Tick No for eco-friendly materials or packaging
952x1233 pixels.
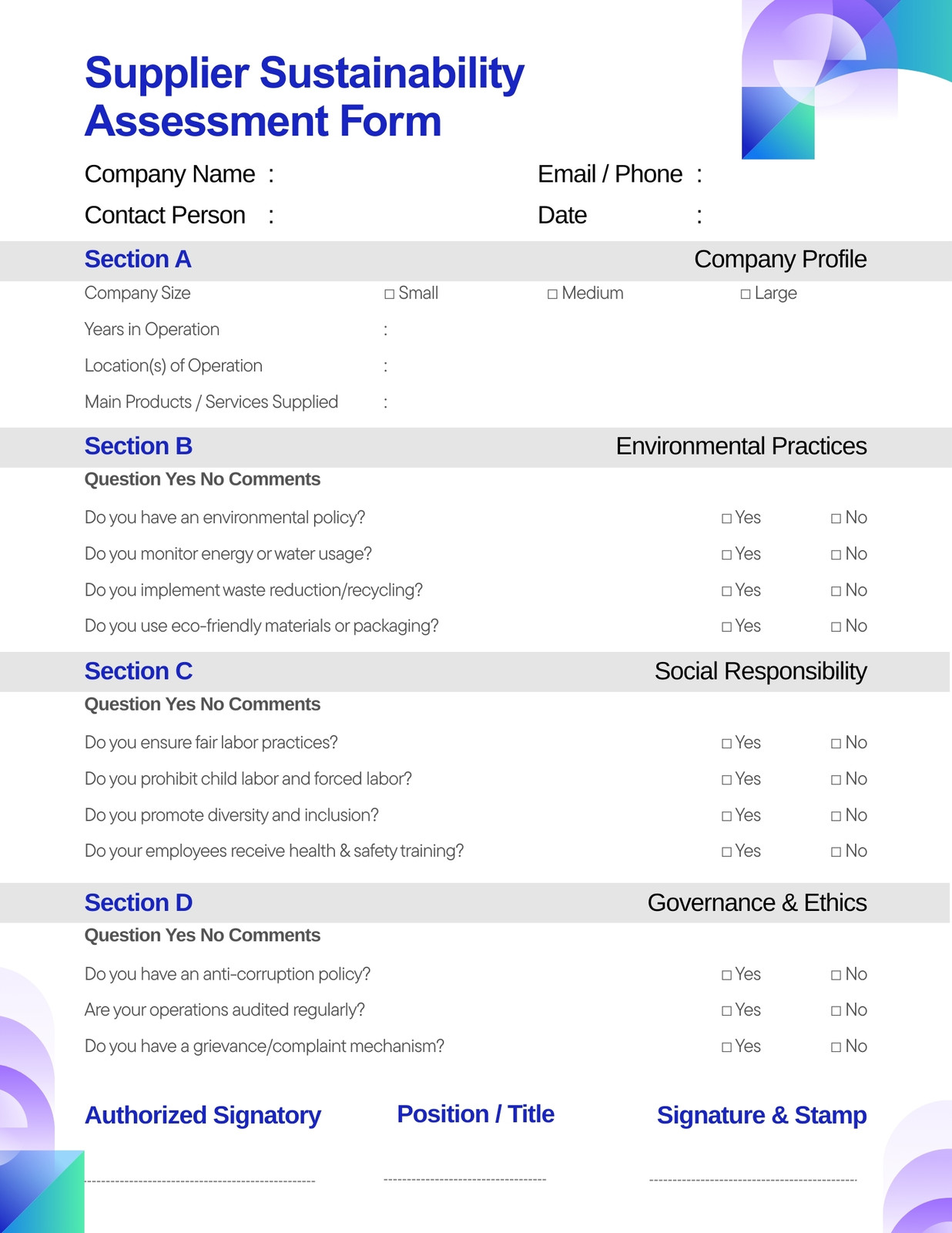(x=836, y=627)
